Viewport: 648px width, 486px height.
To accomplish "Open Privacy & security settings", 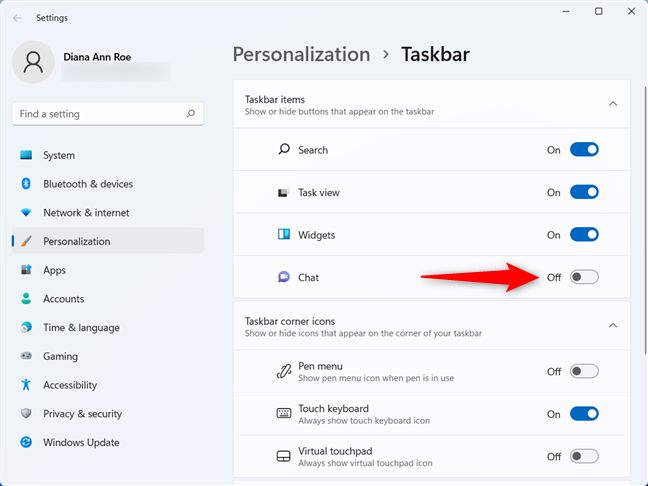I will [108, 413].
